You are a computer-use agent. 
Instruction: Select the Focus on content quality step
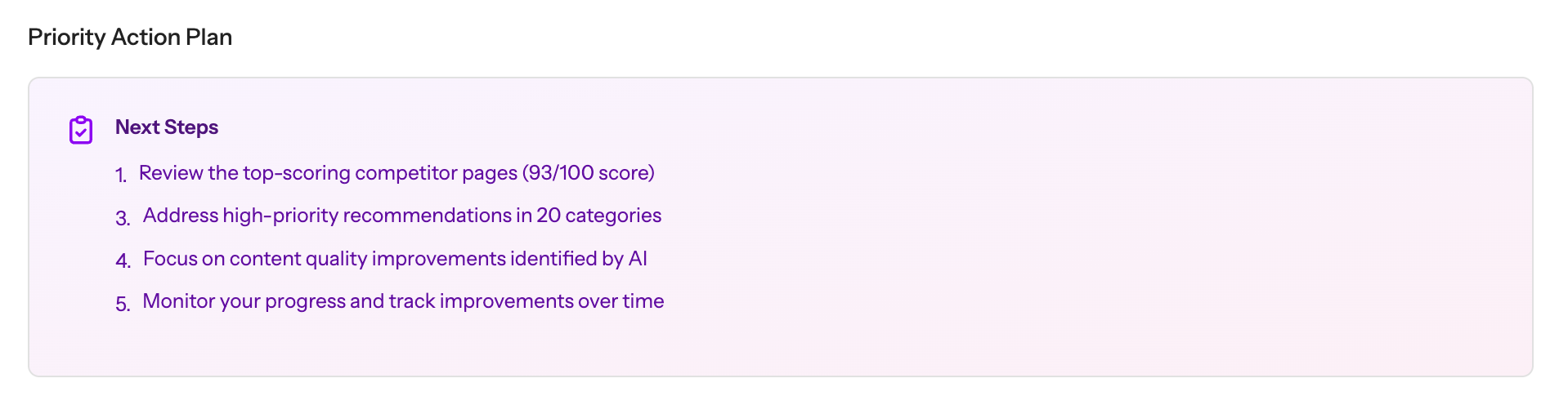pos(394,259)
